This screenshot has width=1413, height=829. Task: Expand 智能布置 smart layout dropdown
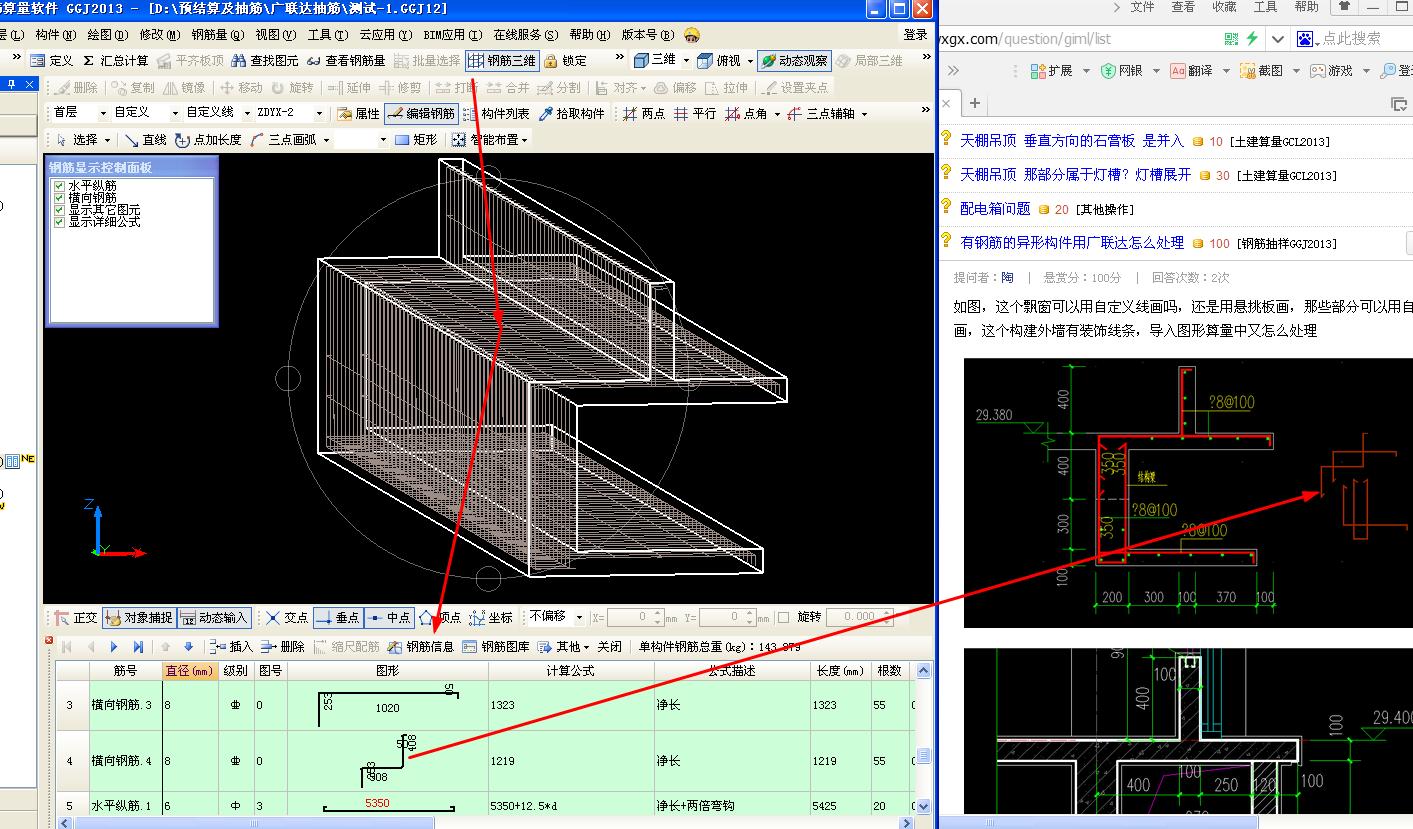click(524, 141)
